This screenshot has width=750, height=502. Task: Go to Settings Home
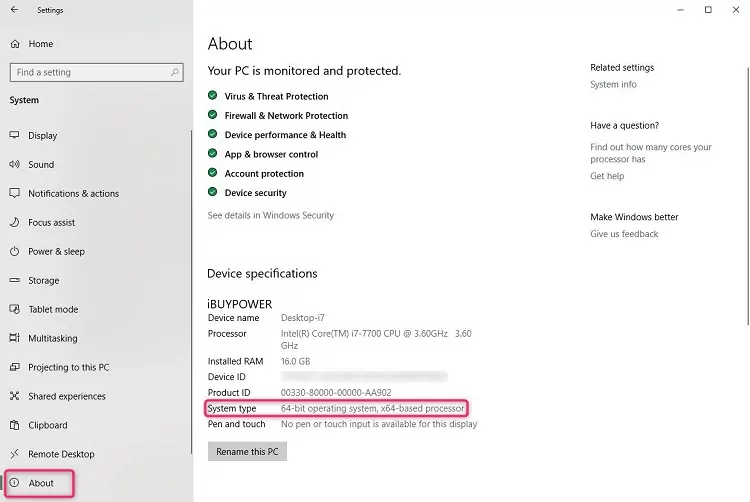click(41, 44)
